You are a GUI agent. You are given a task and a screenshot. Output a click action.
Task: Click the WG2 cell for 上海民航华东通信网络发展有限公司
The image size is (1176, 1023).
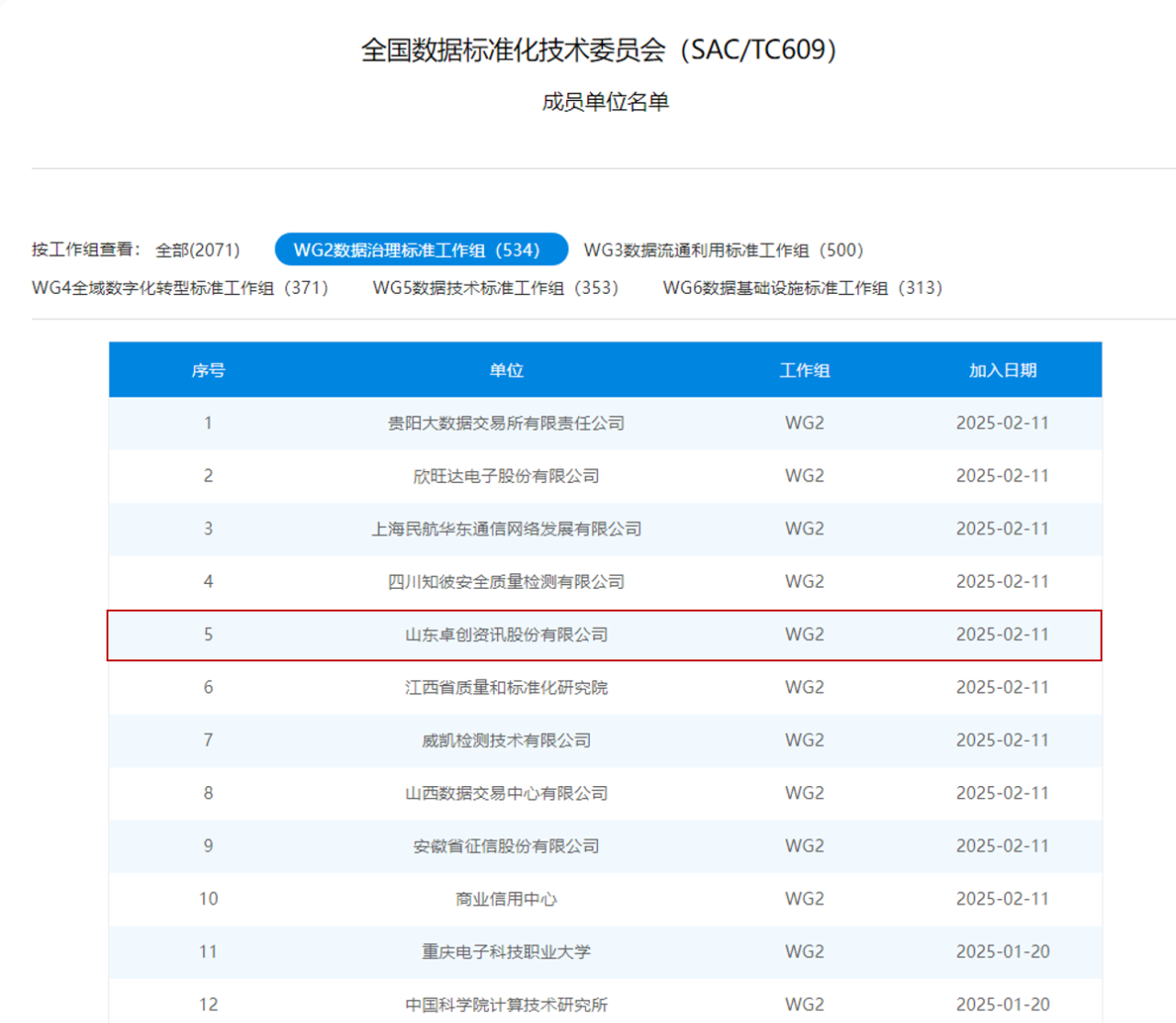pos(805,529)
